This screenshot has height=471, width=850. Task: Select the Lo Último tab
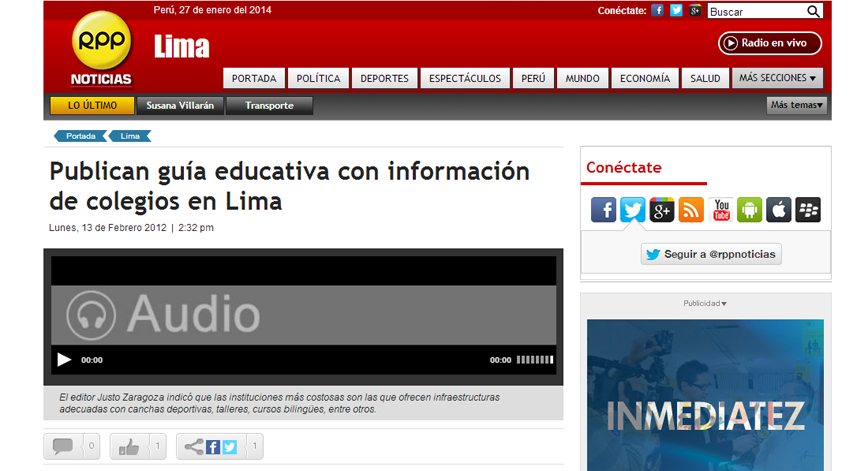coord(92,105)
